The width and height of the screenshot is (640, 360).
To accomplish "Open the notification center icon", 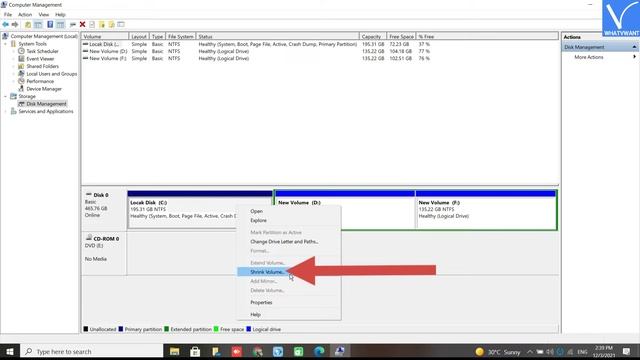I will tap(627, 351).
